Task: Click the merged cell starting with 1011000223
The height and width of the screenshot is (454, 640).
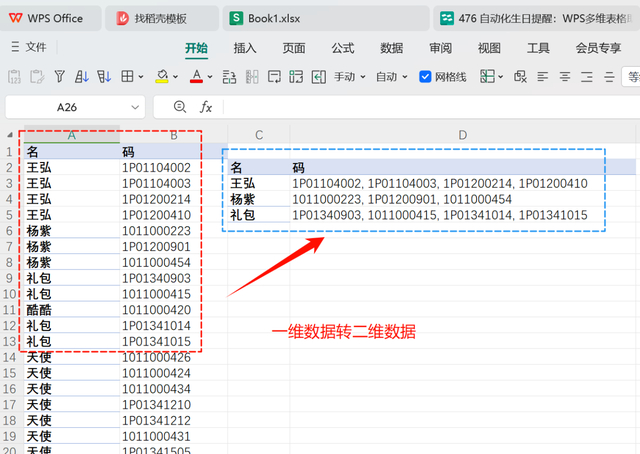Action: (462, 199)
